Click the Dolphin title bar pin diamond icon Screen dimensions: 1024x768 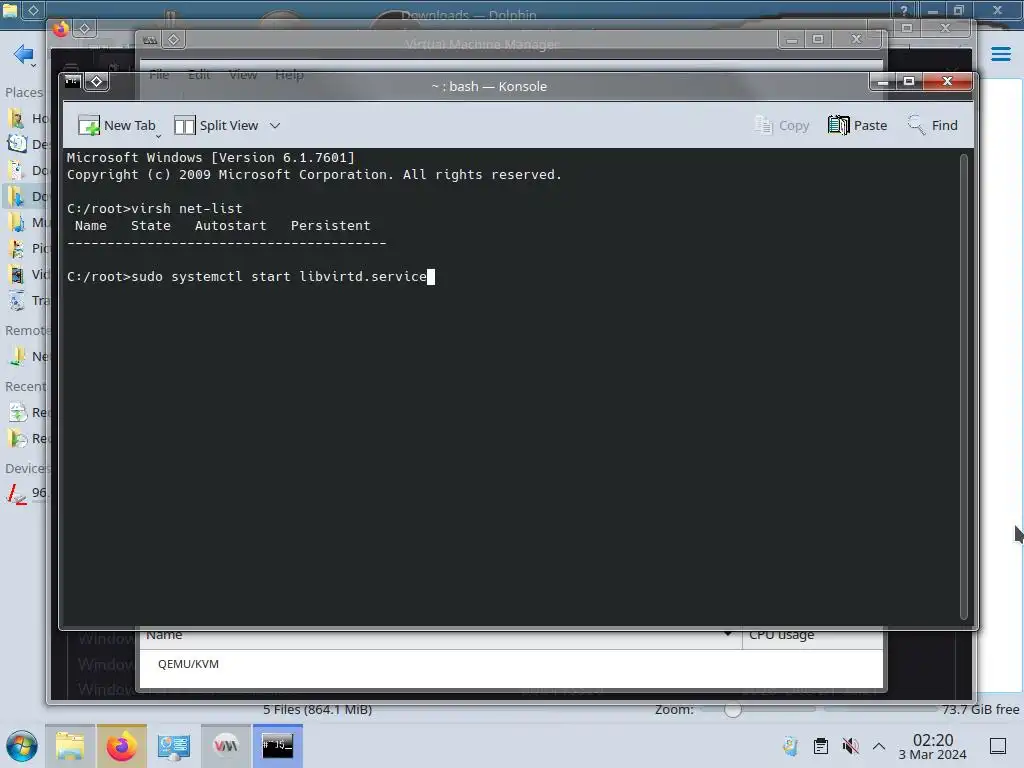click(33, 10)
